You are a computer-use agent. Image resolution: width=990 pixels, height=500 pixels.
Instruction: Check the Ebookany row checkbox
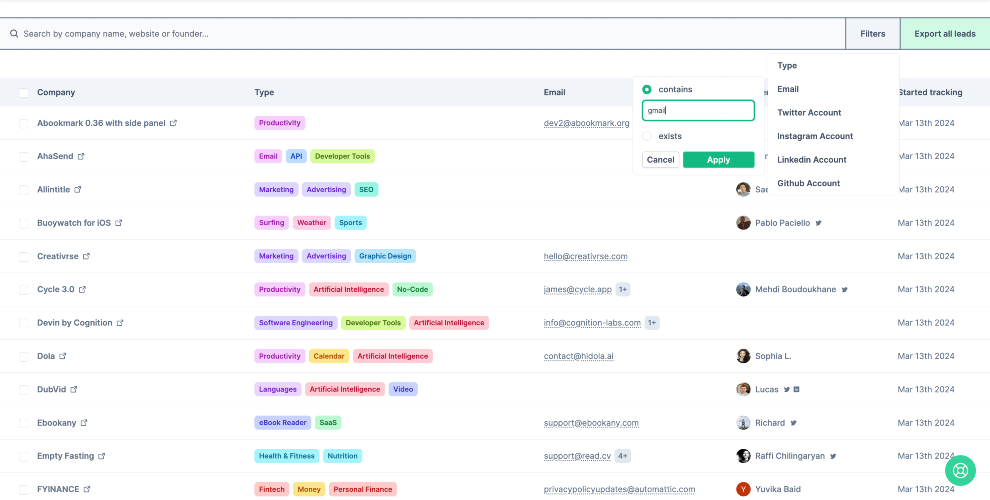tap(23, 423)
